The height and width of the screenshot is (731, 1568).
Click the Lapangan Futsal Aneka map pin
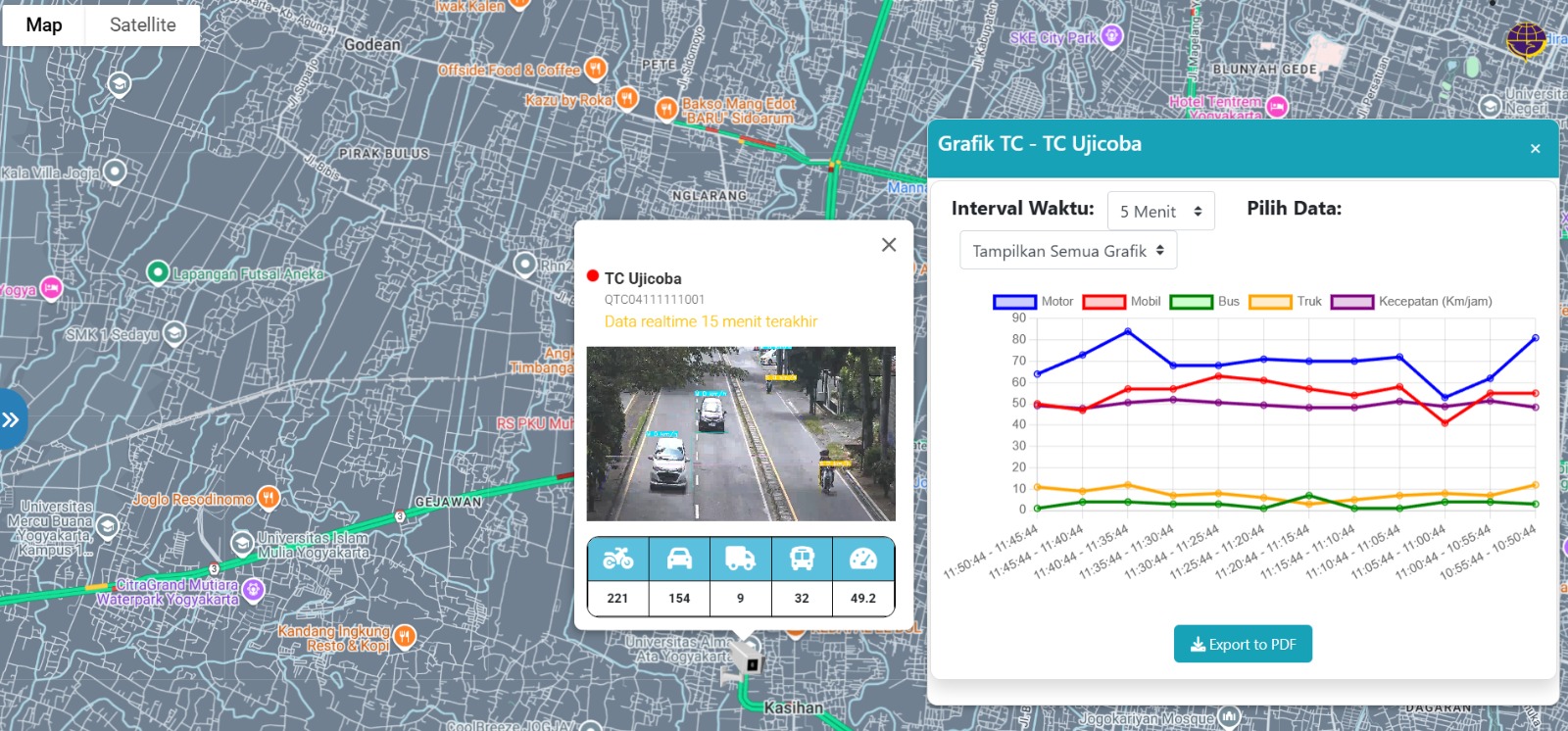[157, 272]
